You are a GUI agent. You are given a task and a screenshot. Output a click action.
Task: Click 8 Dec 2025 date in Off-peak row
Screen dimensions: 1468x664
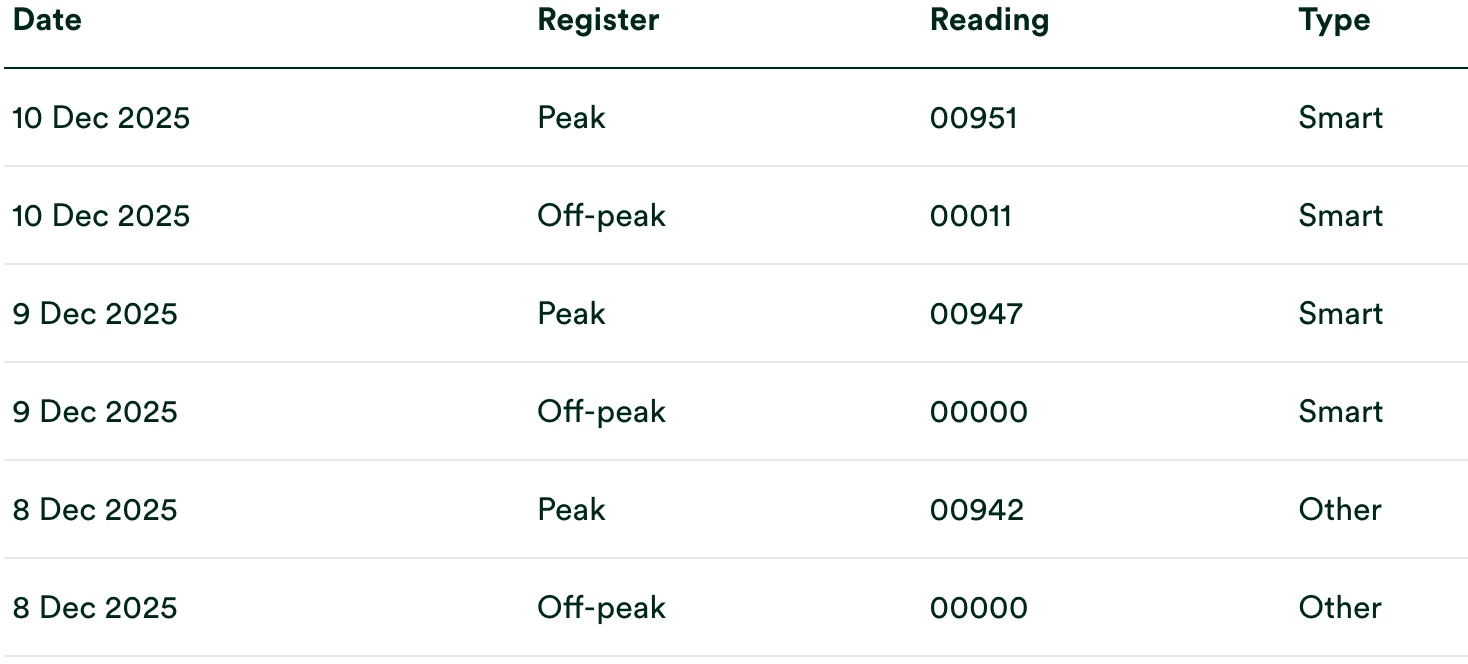(95, 608)
